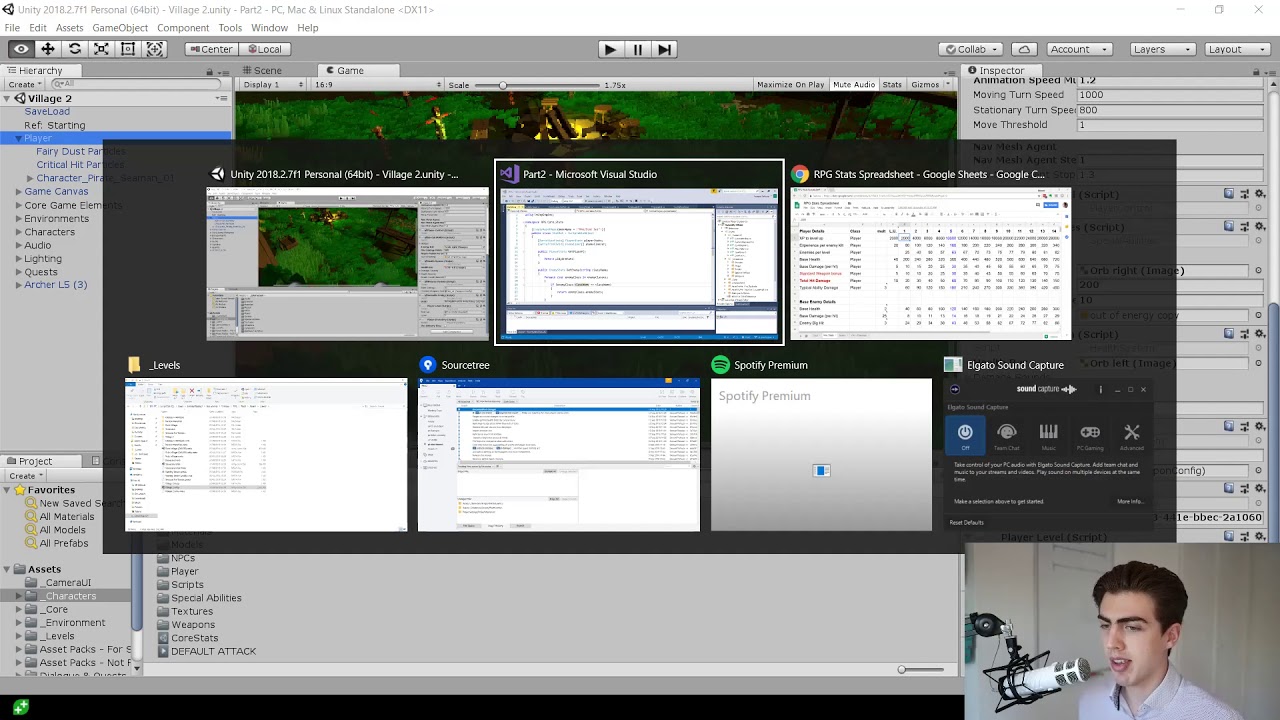The image size is (1280, 720).
Task: Open the File menu
Action: (12, 28)
